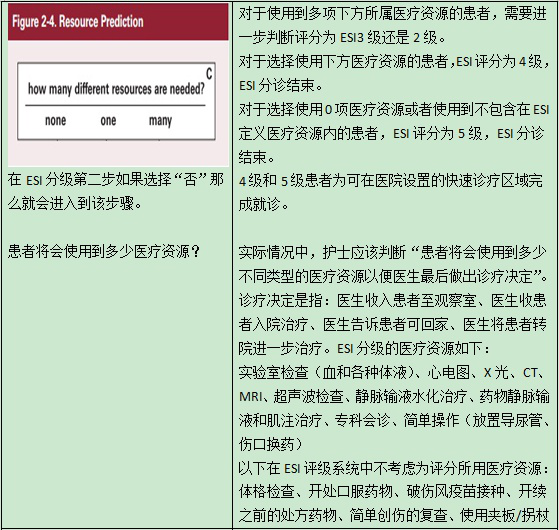This screenshot has width=559, height=530.
Task: Click 'how many different resources are needed?' text
Action: point(116,89)
